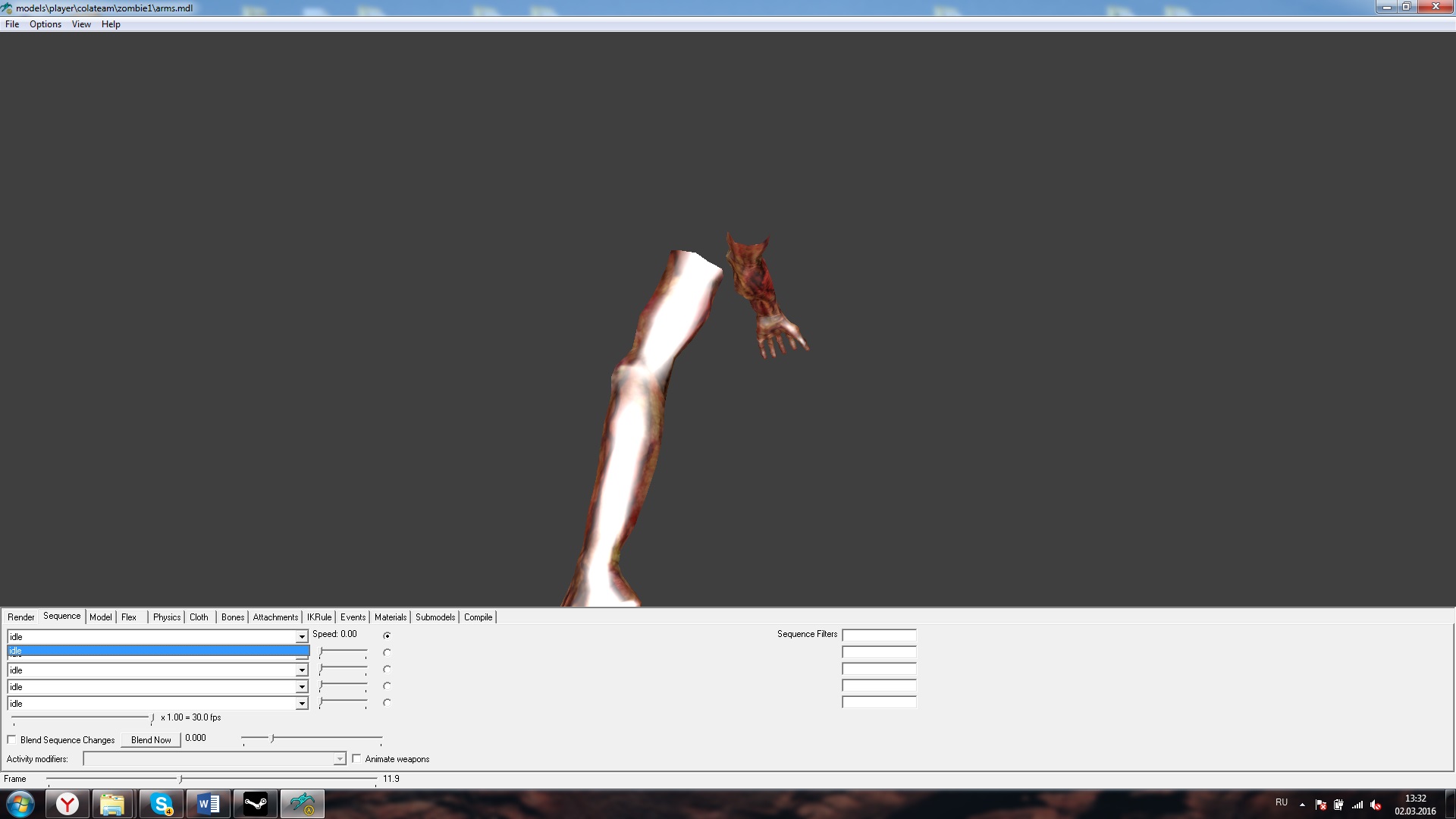
Task: Click the Sequence tab
Action: [x=61, y=616]
